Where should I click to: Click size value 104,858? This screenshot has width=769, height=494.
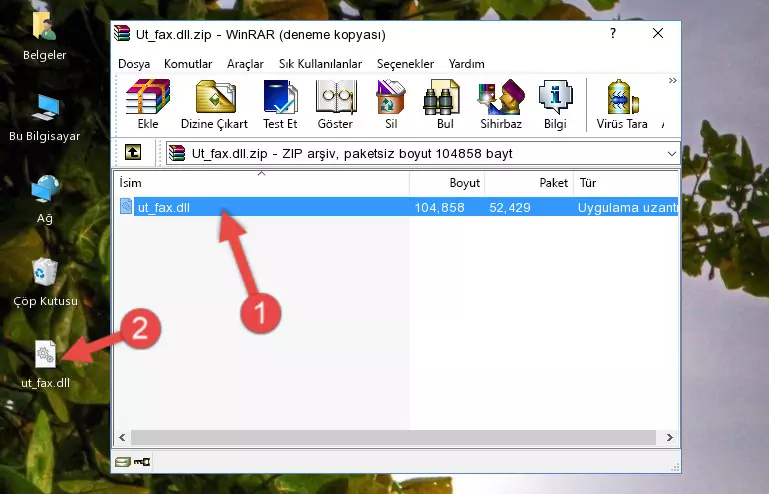(439, 208)
